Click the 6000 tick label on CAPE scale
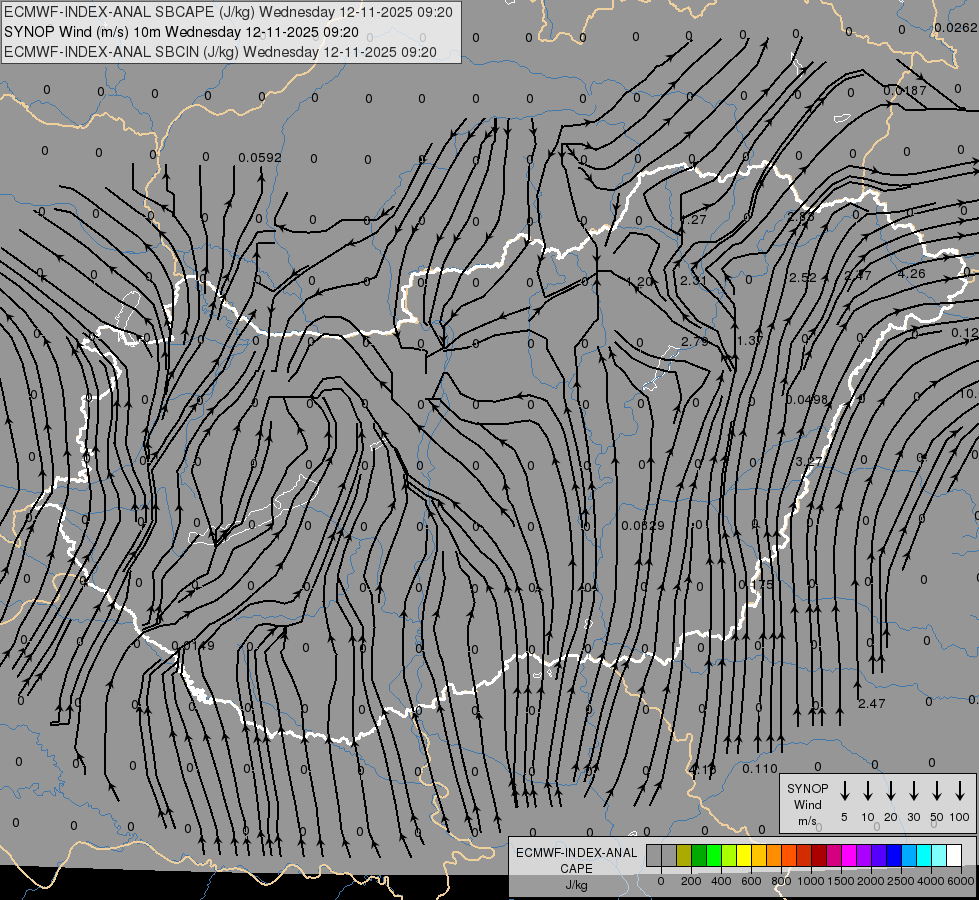This screenshot has height=900, width=979. point(960,881)
